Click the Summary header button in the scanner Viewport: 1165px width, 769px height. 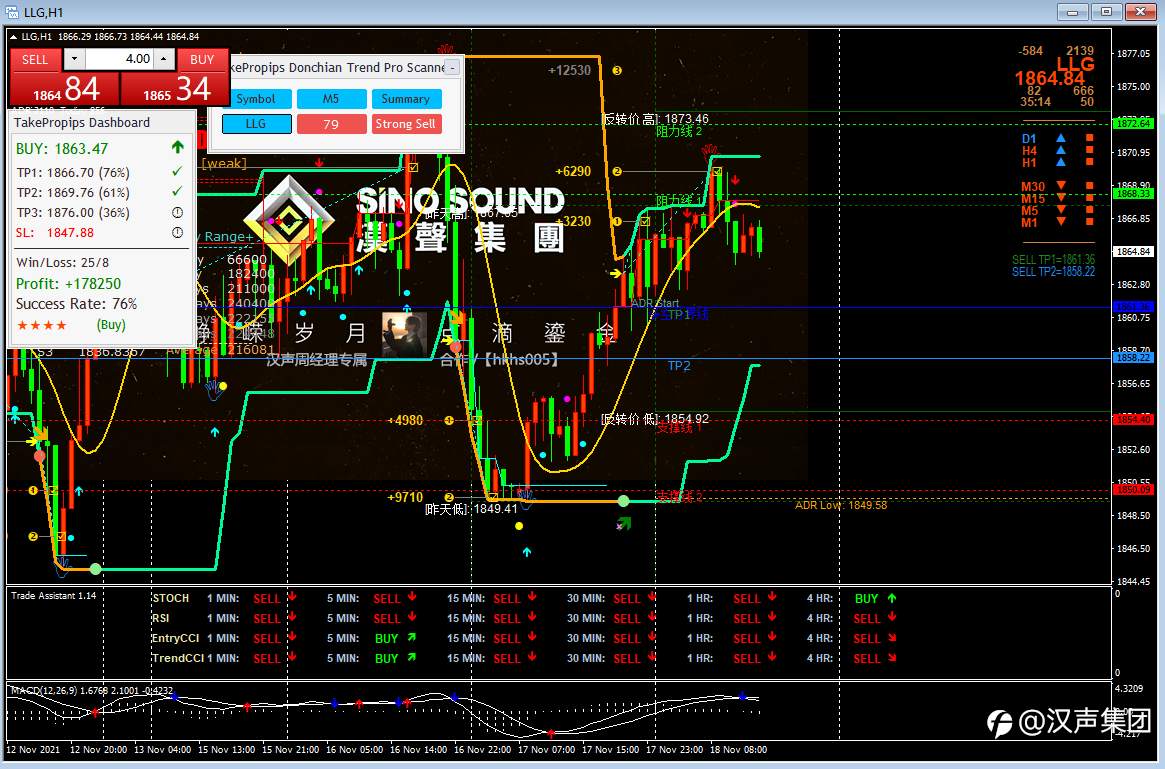point(406,99)
